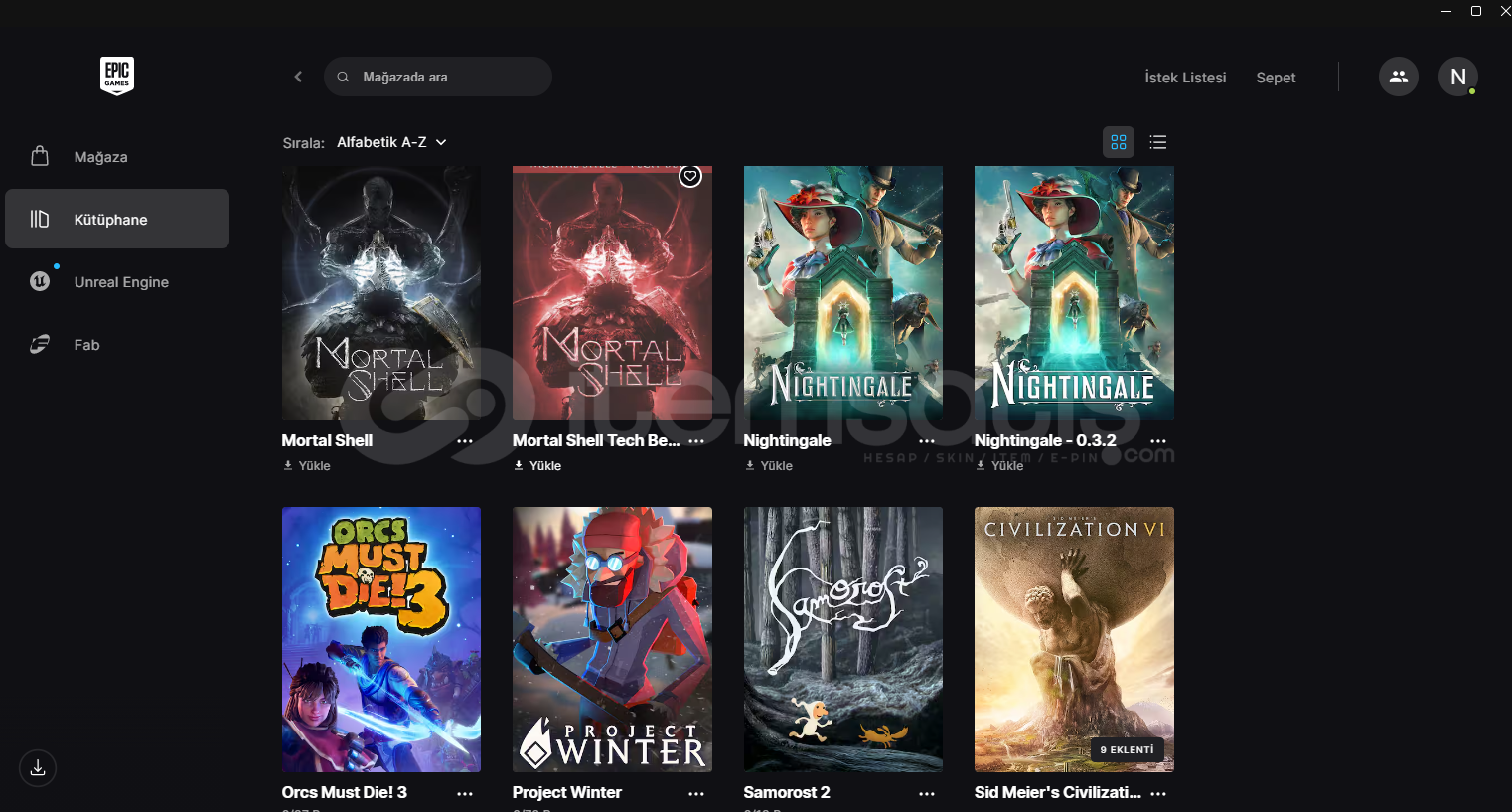Click the Mağazada ara search field
The height and width of the screenshot is (812, 1512).
point(438,77)
